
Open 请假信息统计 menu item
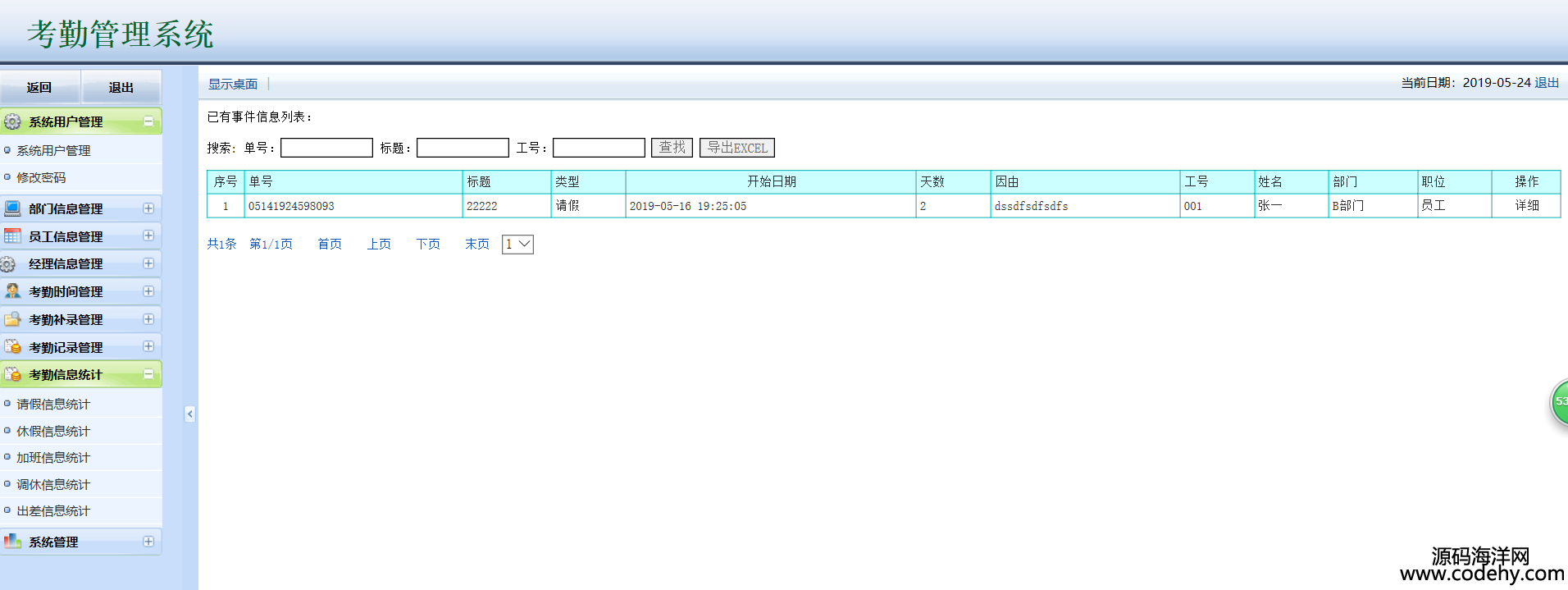pyautogui.click(x=53, y=405)
